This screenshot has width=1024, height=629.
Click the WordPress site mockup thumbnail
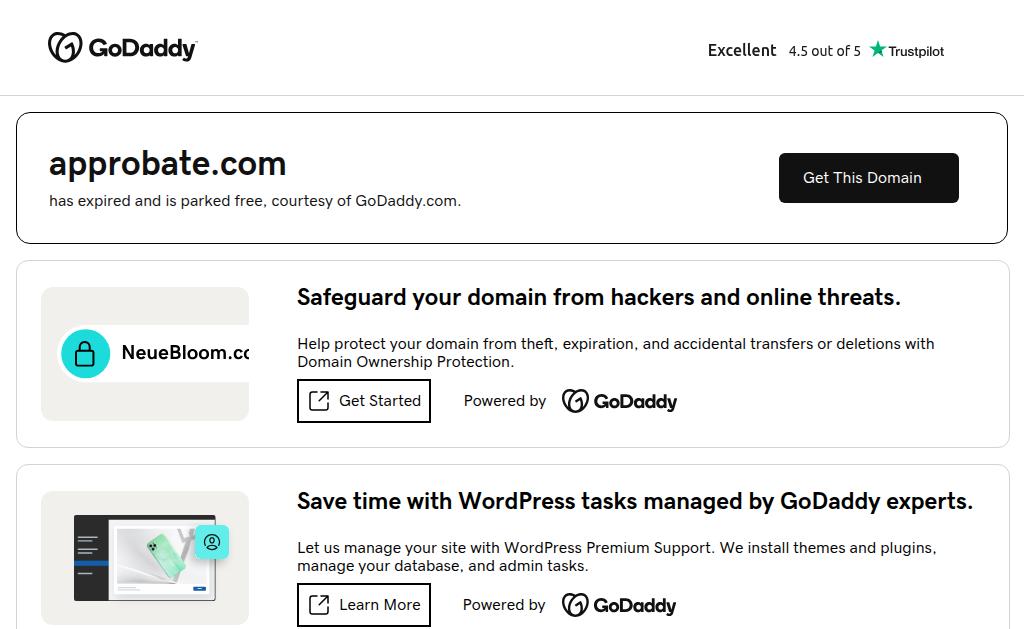[143, 558]
